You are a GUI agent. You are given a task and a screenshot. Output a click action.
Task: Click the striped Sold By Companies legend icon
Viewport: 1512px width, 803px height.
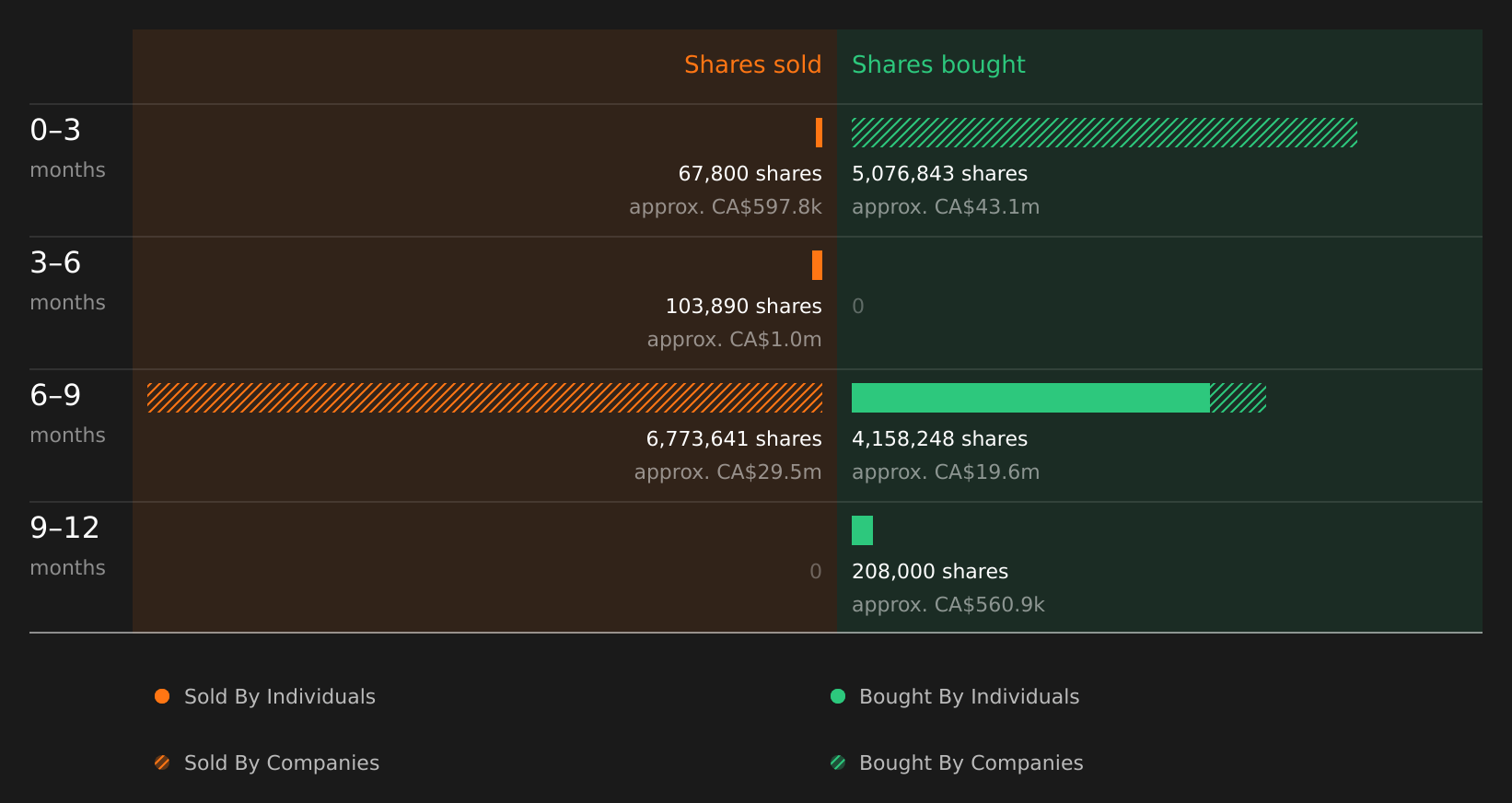[x=162, y=762]
